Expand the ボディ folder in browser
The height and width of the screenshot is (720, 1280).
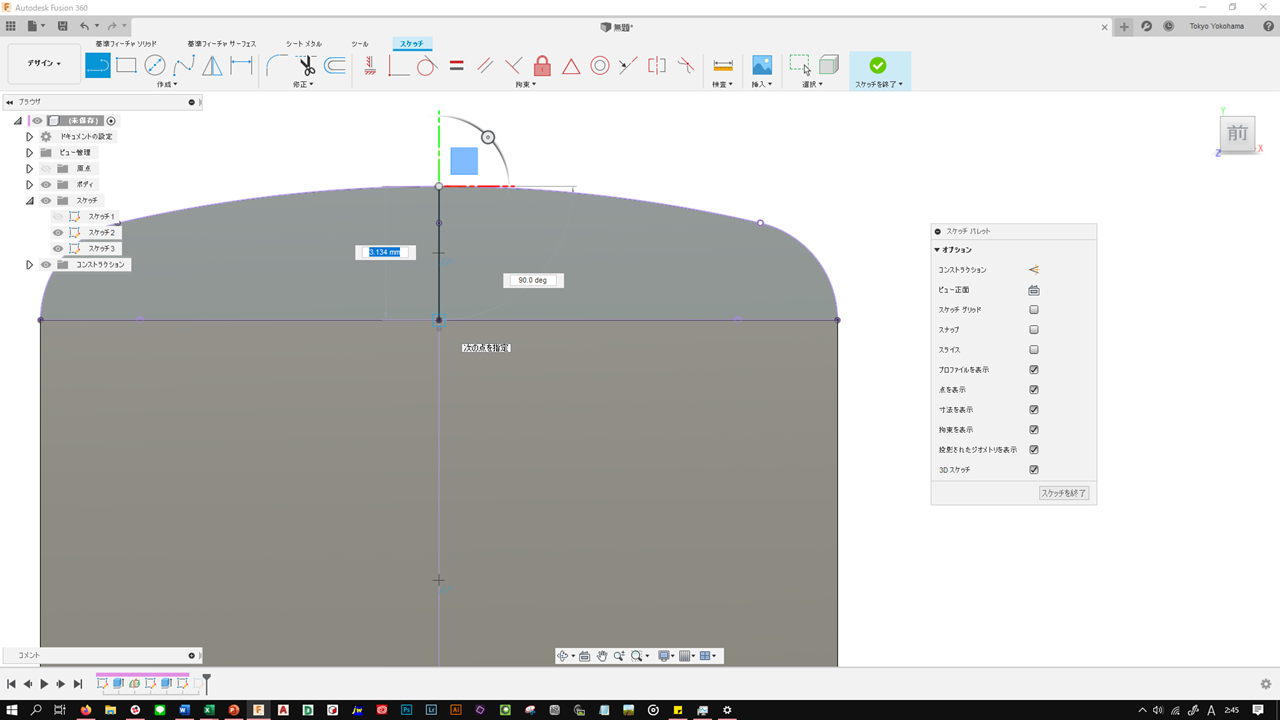(30, 185)
